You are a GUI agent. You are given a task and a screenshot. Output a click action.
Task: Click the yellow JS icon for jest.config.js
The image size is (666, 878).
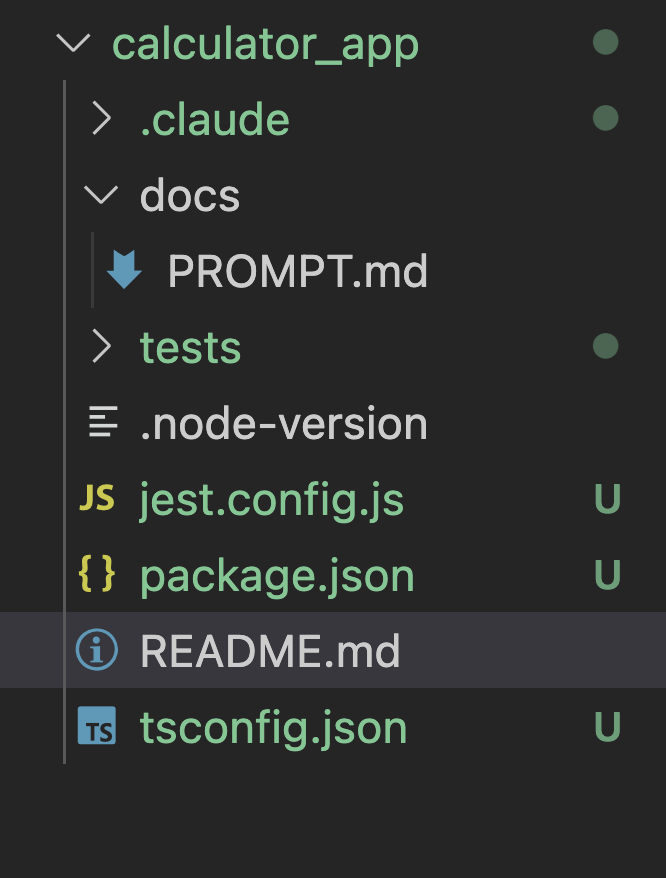coord(97,498)
